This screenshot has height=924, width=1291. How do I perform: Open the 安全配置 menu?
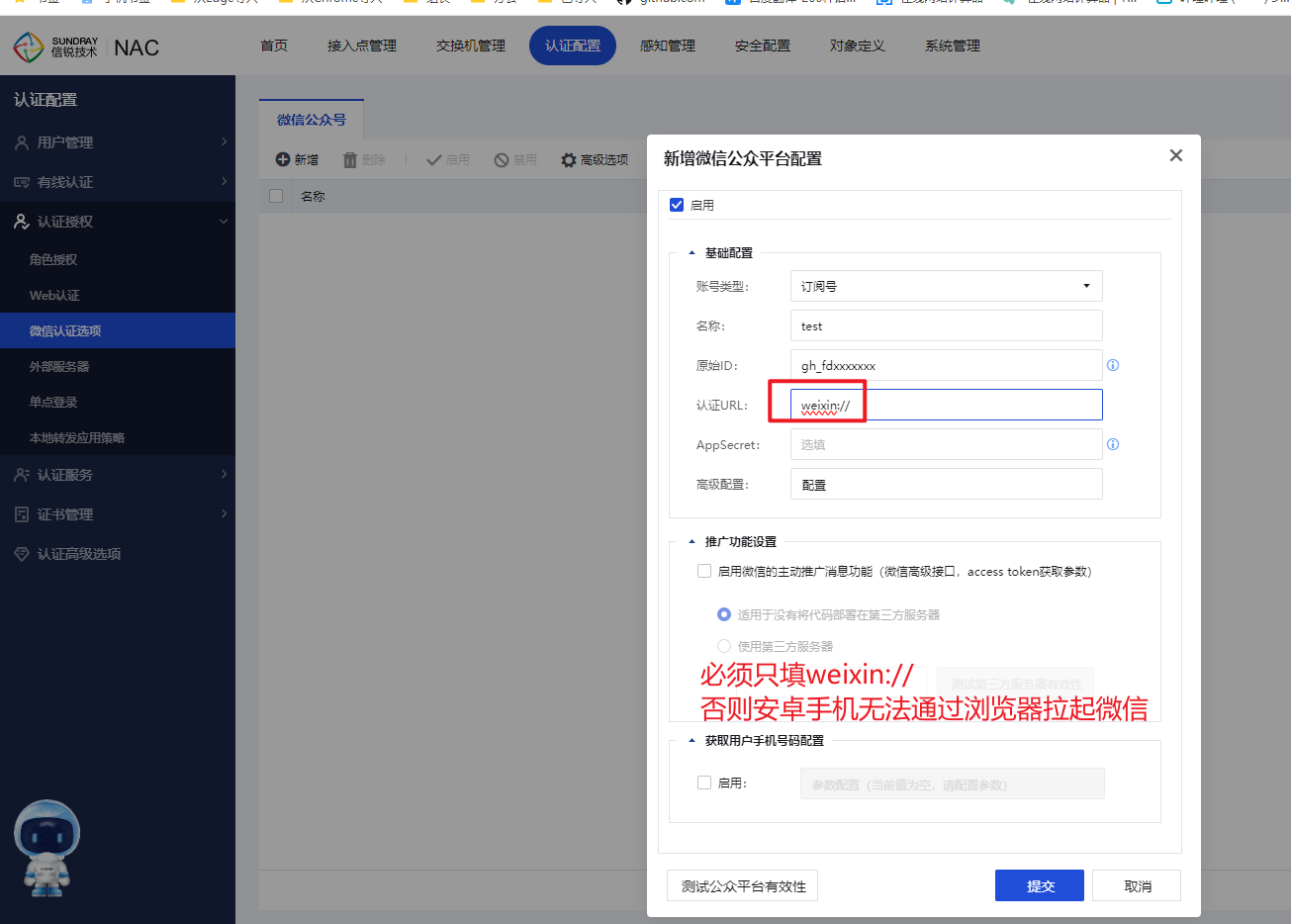click(763, 46)
